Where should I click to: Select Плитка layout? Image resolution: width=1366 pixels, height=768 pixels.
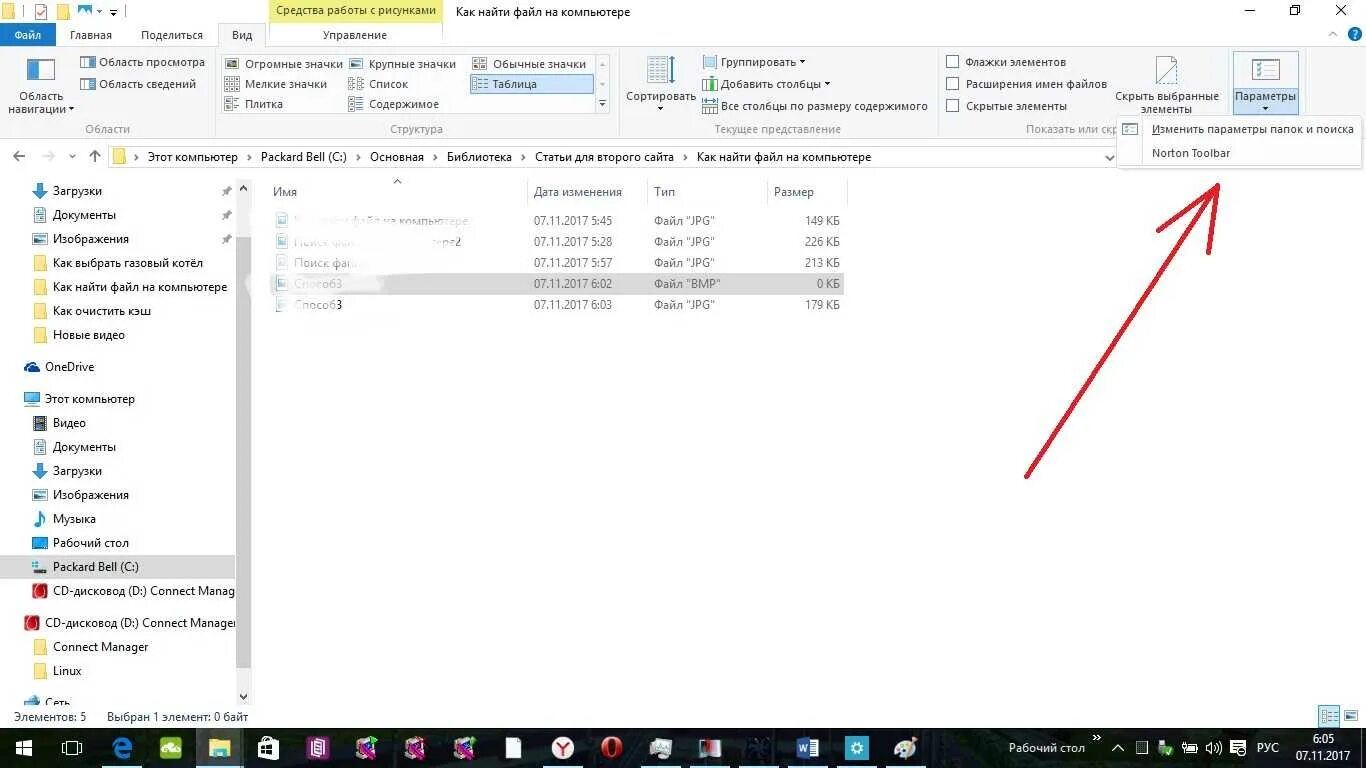coord(254,104)
